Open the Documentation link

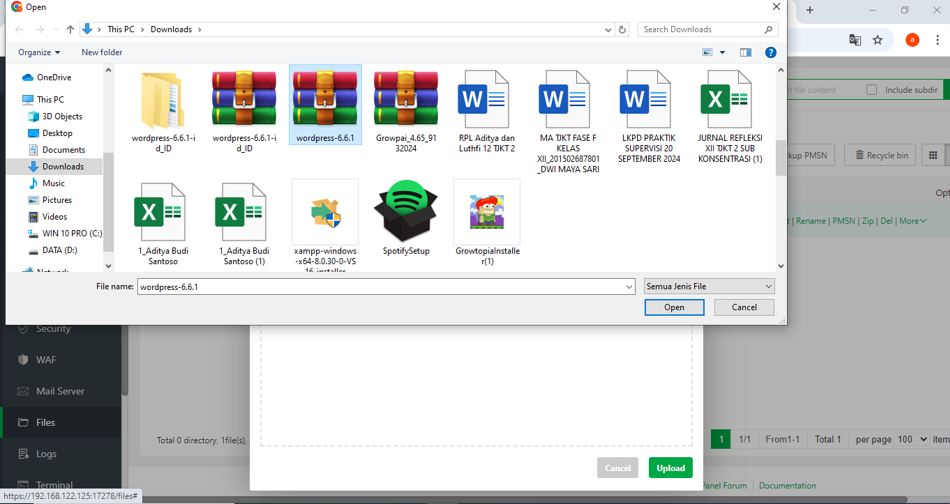point(788,485)
